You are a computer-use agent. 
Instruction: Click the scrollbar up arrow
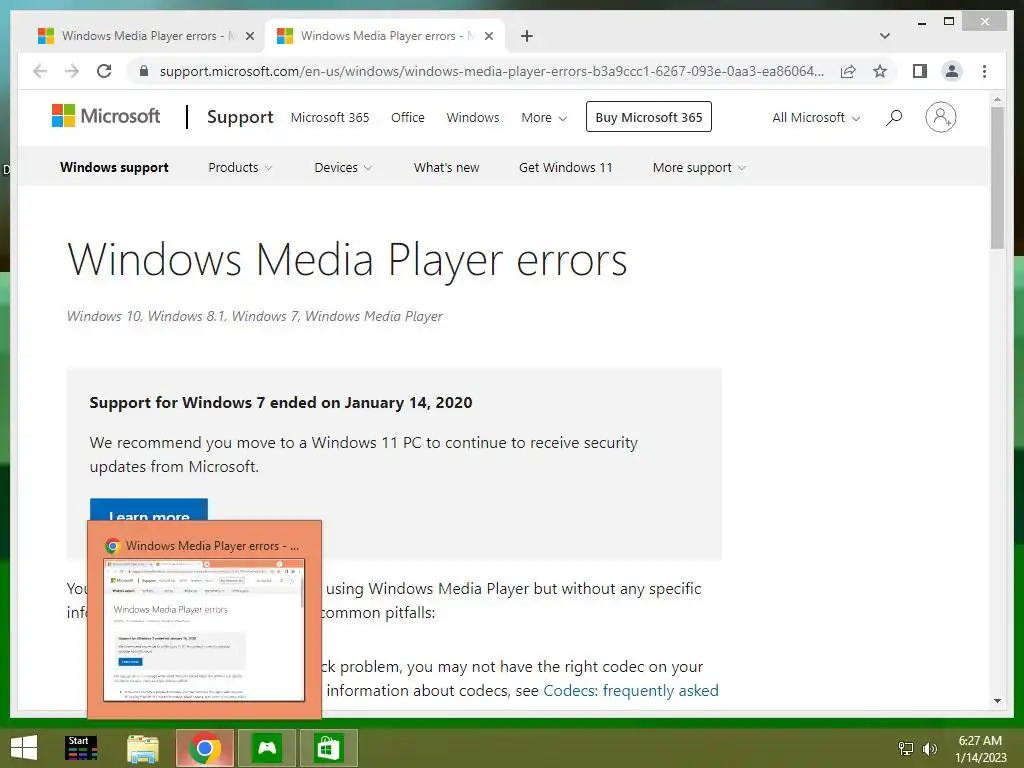coord(997,99)
